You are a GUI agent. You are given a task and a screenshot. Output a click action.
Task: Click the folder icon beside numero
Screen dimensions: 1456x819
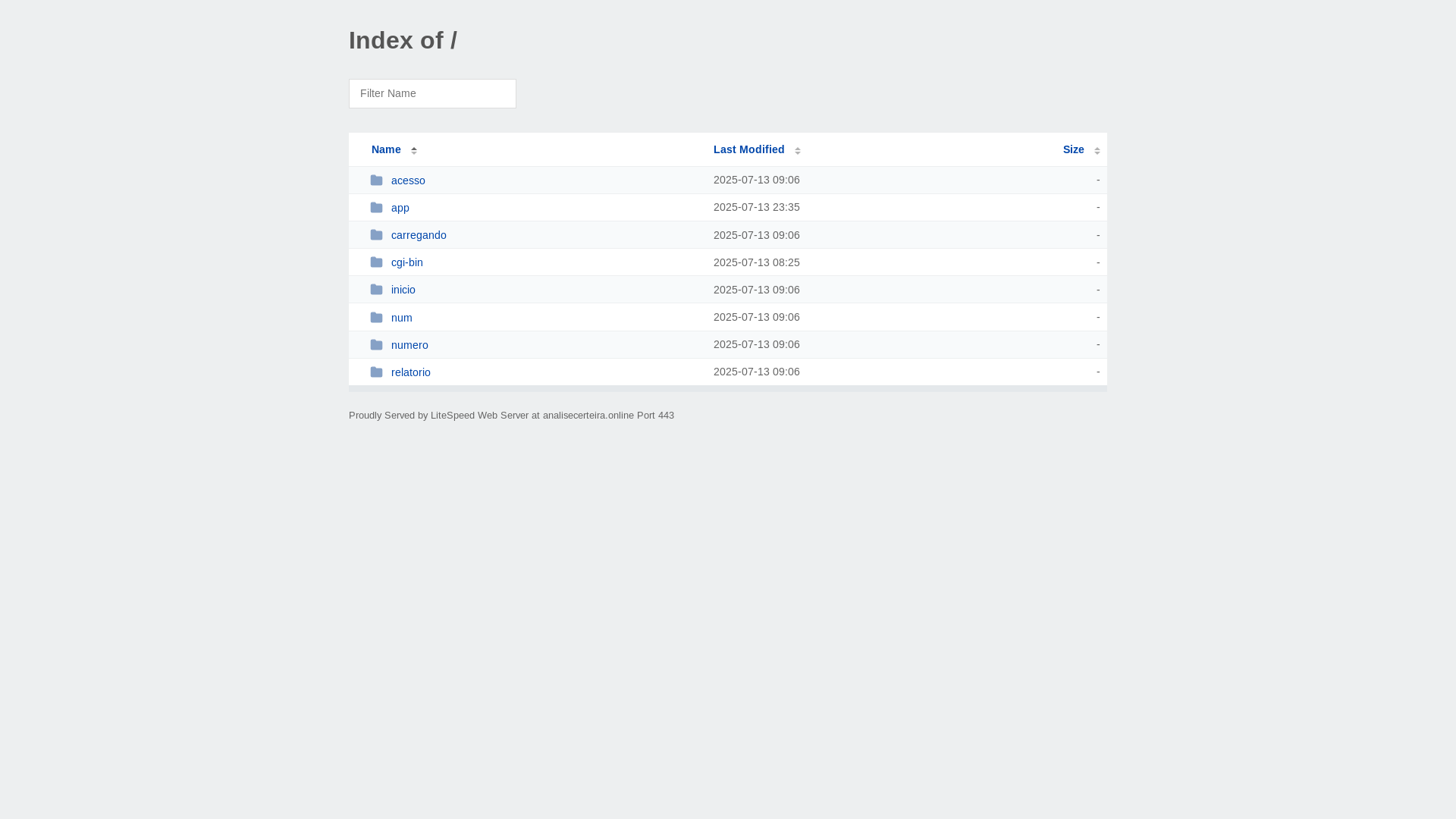point(376,345)
